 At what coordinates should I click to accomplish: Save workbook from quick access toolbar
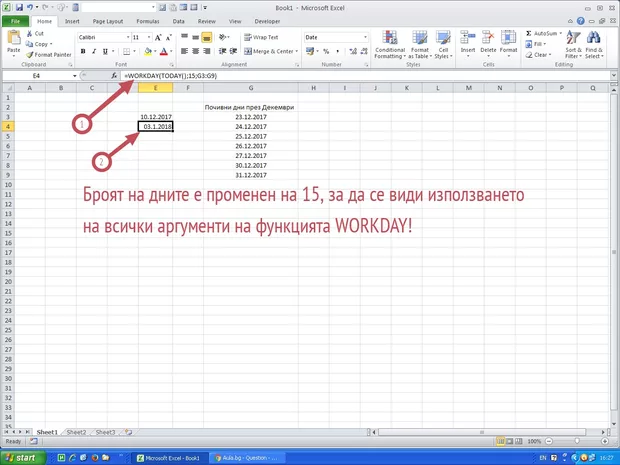point(19,8)
